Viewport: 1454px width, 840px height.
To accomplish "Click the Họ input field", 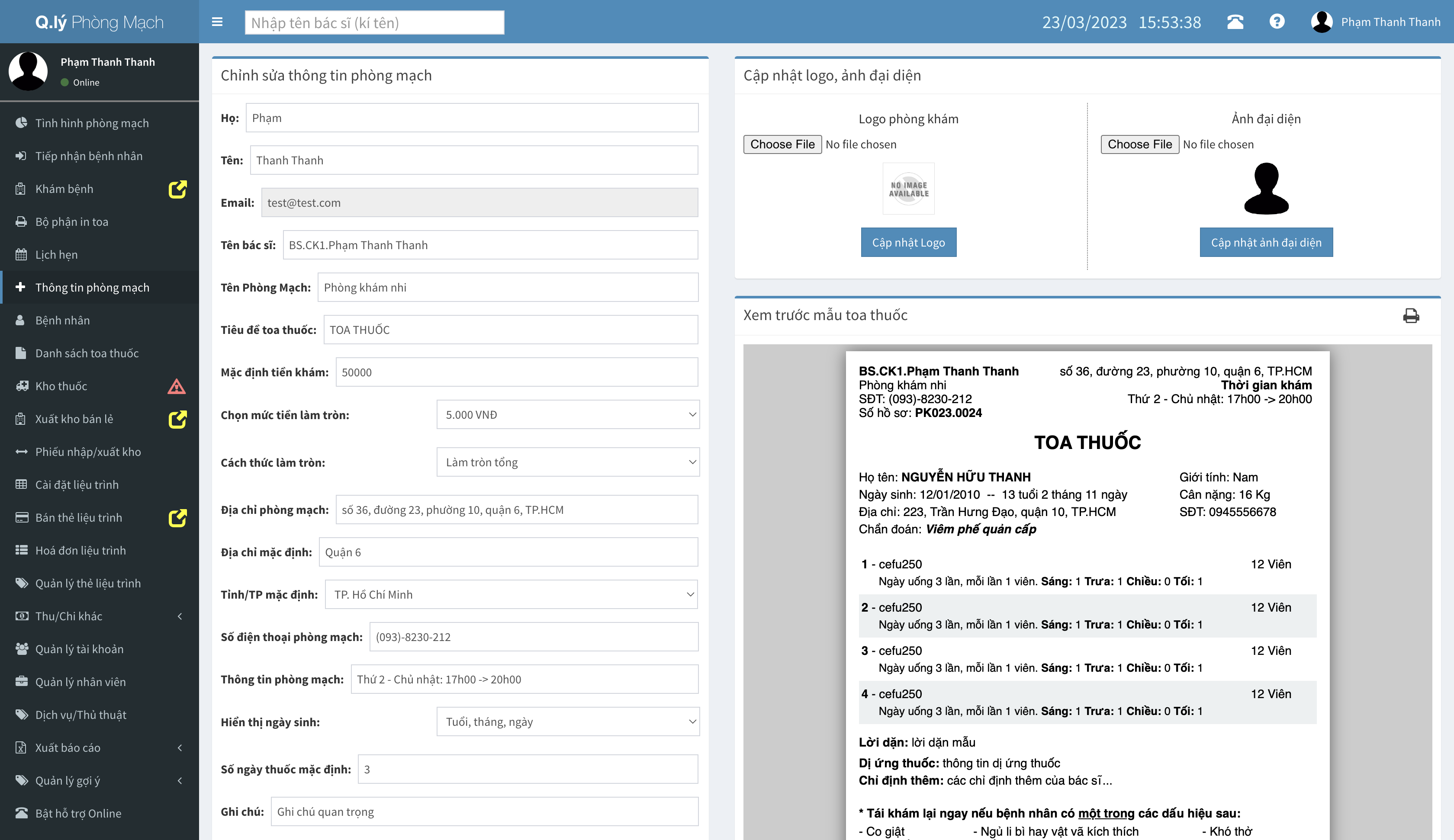I will [x=472, y=118].
